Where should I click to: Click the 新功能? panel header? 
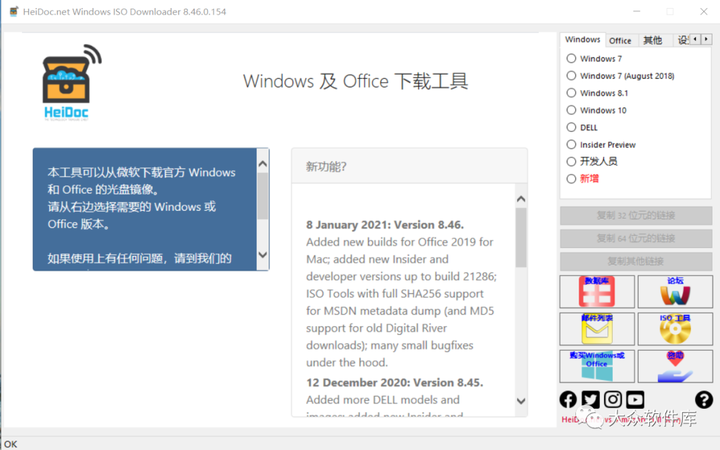[409, 166]
